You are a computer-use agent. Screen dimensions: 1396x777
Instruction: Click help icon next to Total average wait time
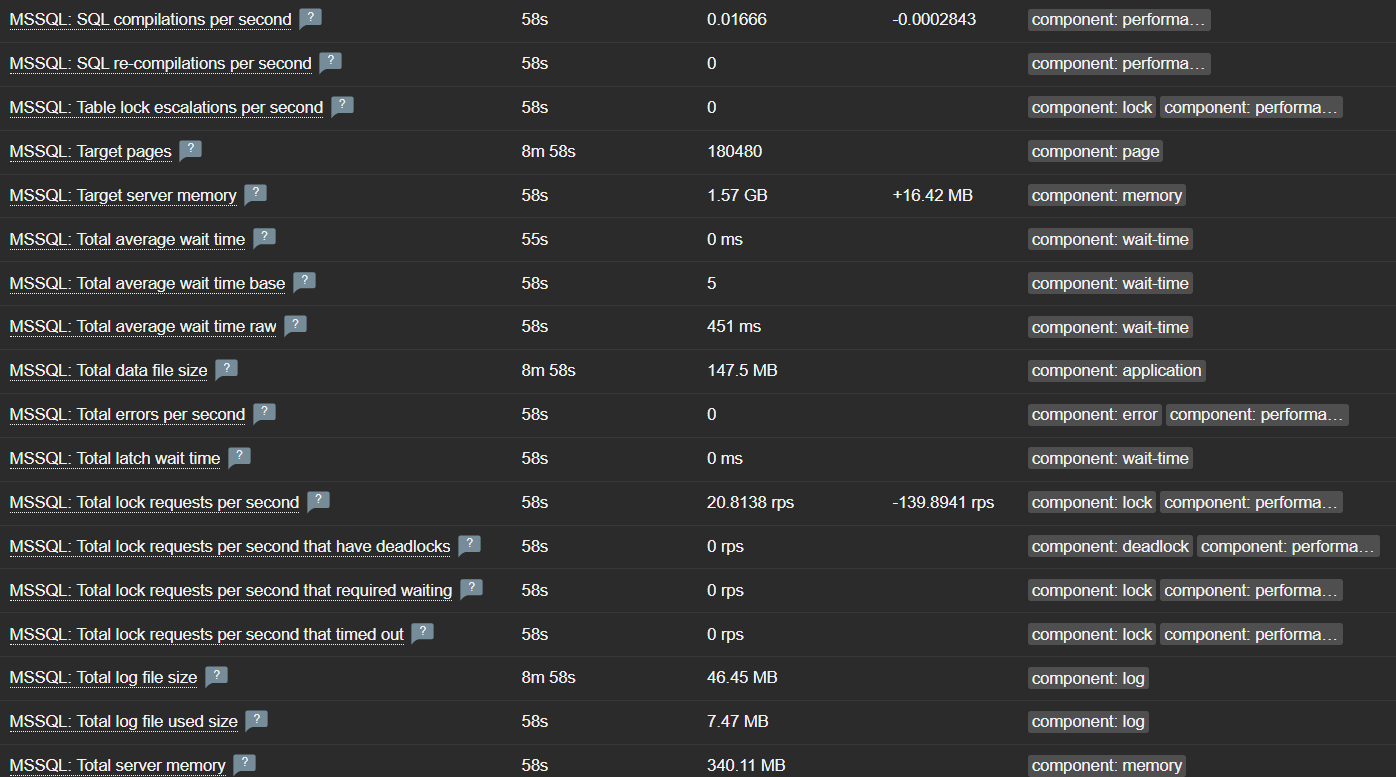point(264,238)
